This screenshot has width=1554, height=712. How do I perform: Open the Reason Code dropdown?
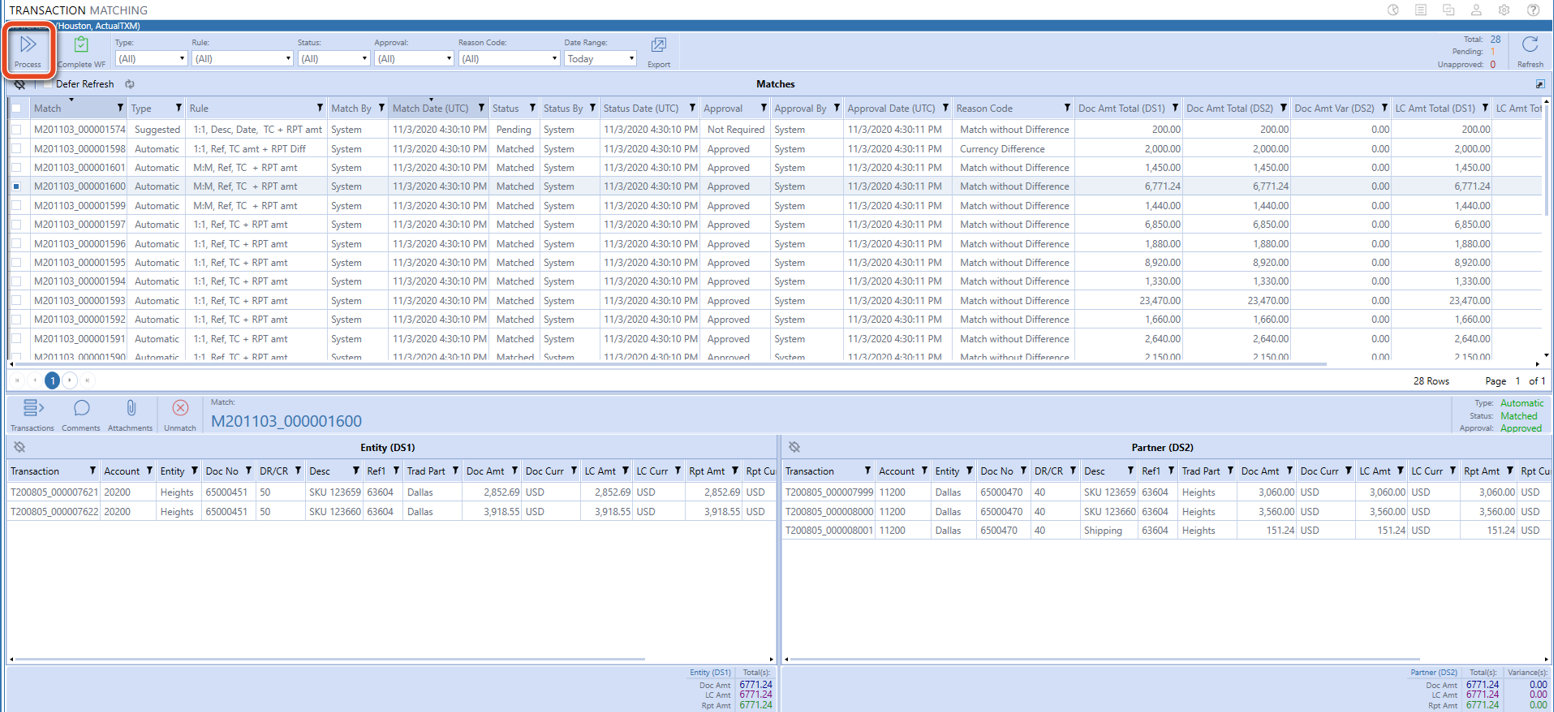pos(508,59)
